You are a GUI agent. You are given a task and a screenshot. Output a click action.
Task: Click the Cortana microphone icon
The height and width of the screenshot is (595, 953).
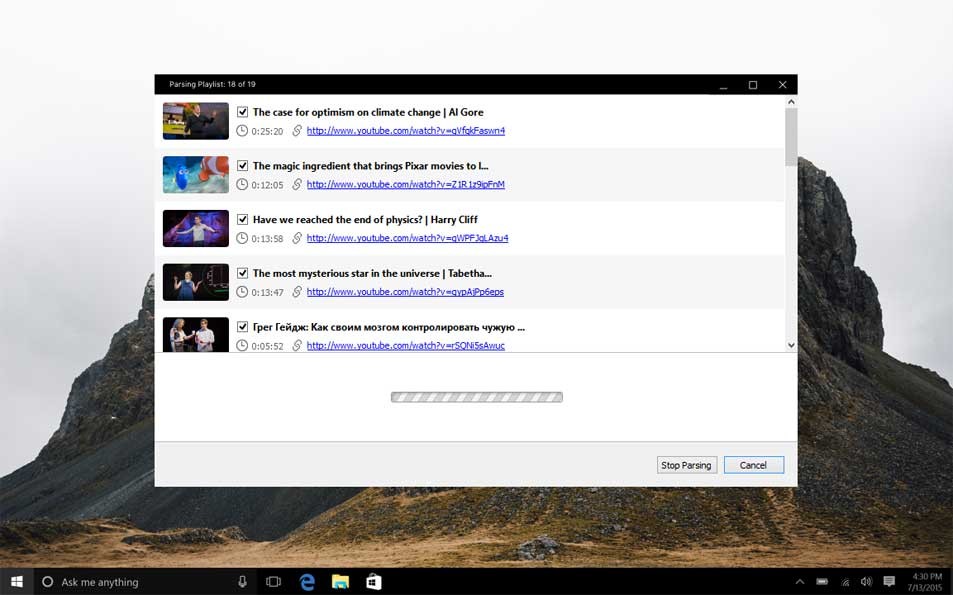(240, 581)
